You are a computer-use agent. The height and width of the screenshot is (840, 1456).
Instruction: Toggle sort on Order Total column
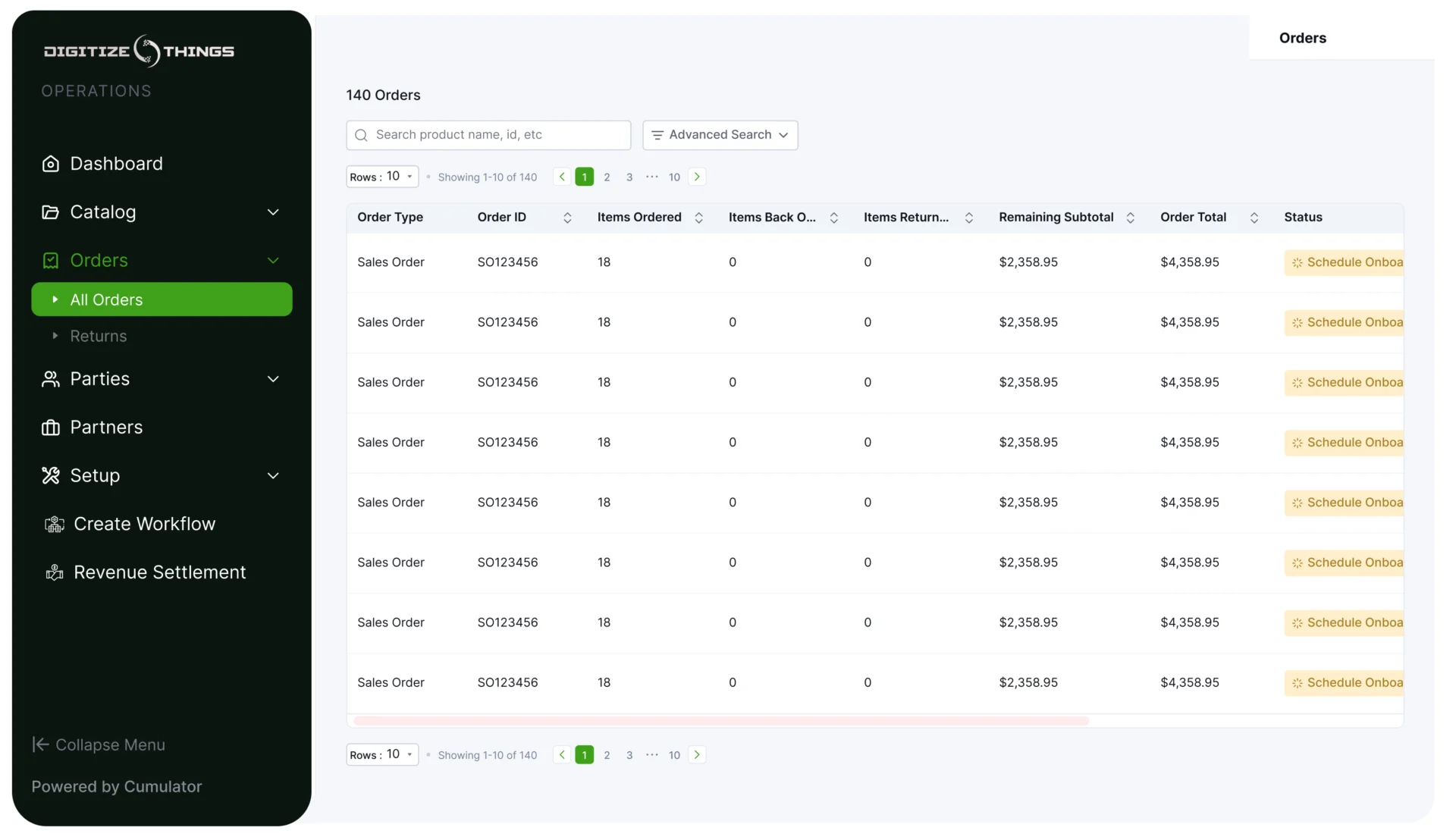[1254, 218]
